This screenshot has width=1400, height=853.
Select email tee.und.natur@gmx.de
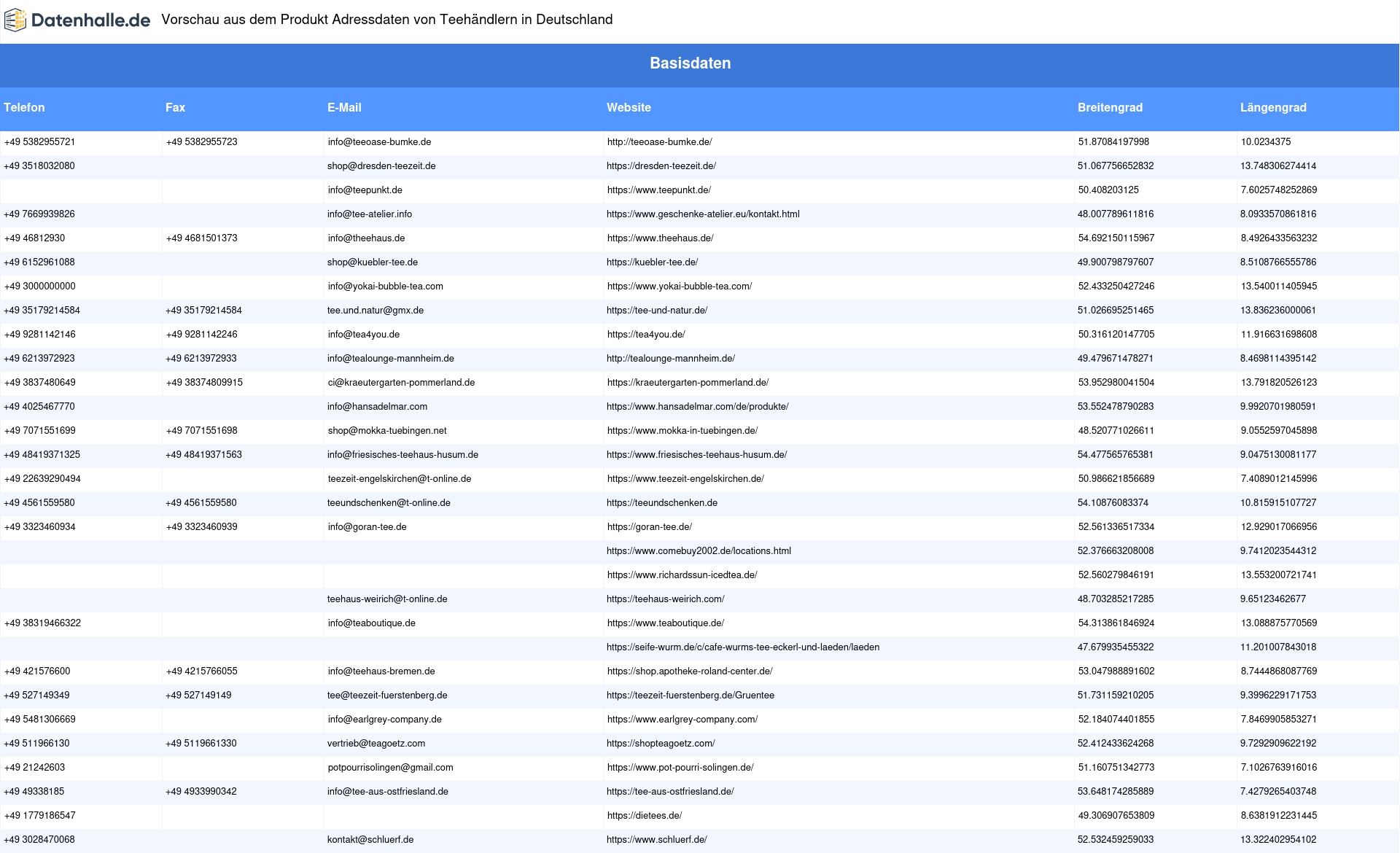376,311
